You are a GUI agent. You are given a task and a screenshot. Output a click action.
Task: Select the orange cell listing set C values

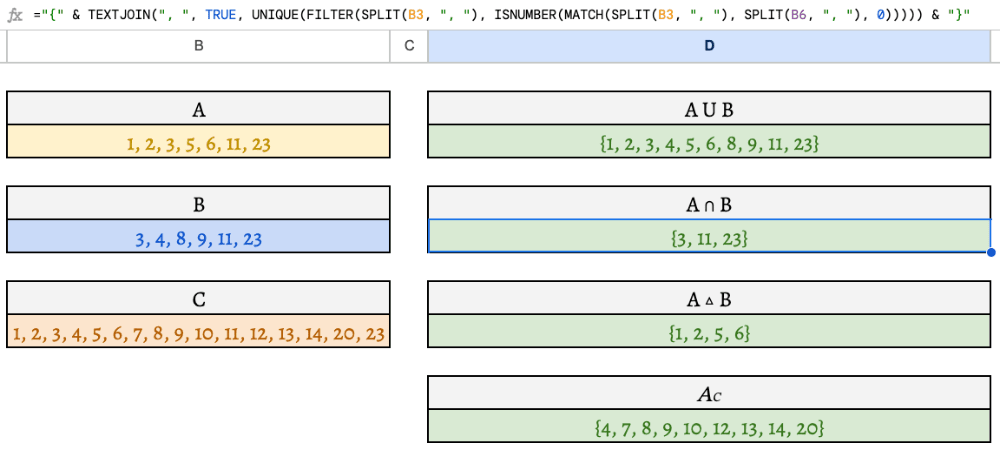pyautogui.click(x=198, y=332)
